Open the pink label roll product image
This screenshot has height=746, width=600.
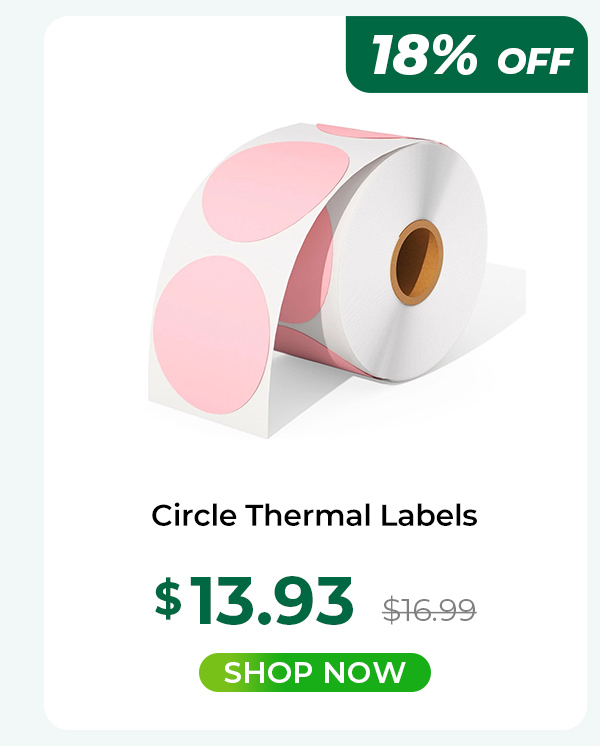[x=337, y=280]
